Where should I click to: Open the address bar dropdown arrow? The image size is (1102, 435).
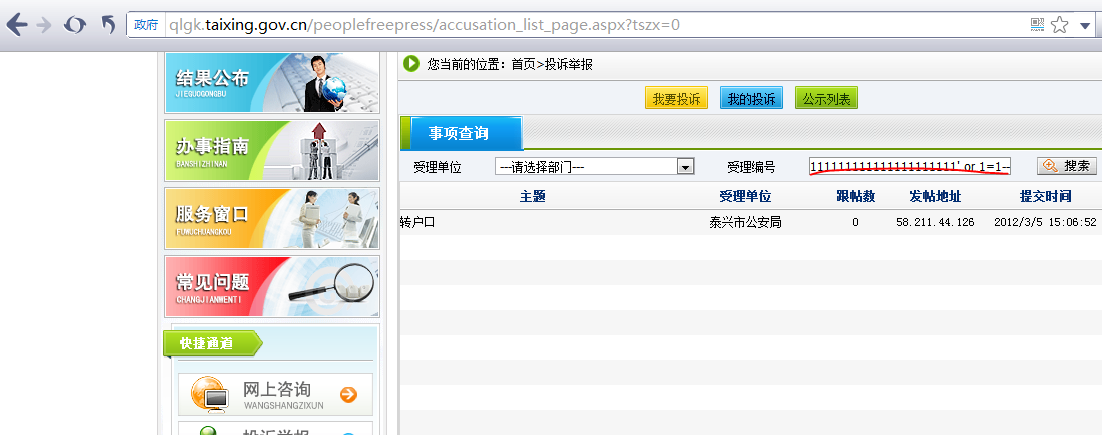(1085, 27)
